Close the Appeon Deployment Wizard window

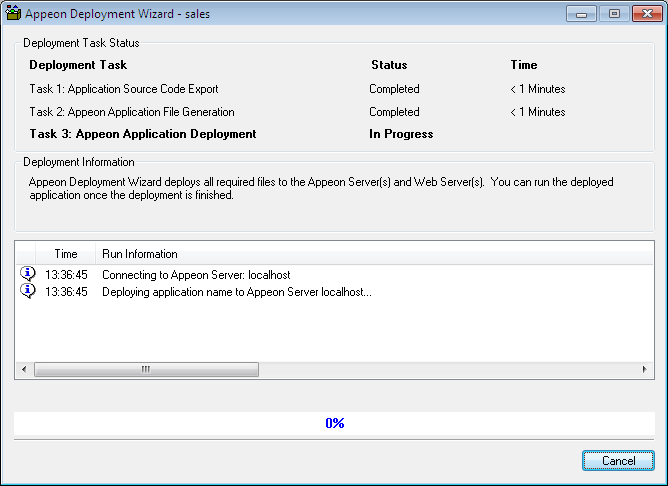click(x=647, y=14)
